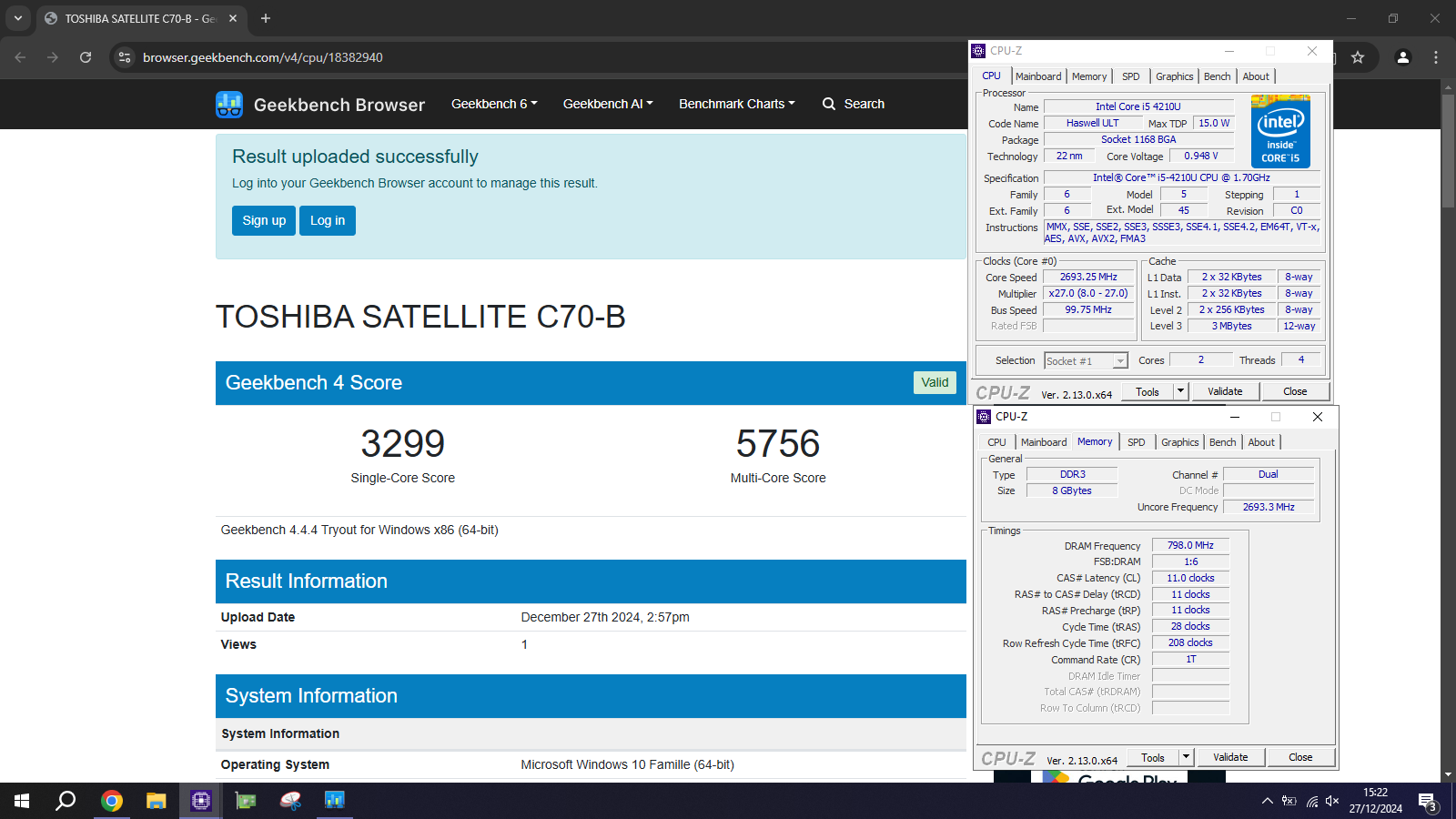Viewport: 1456px width, 819px height.
Task: Open Windows taskbar search
Action: [x=66, y=801]
